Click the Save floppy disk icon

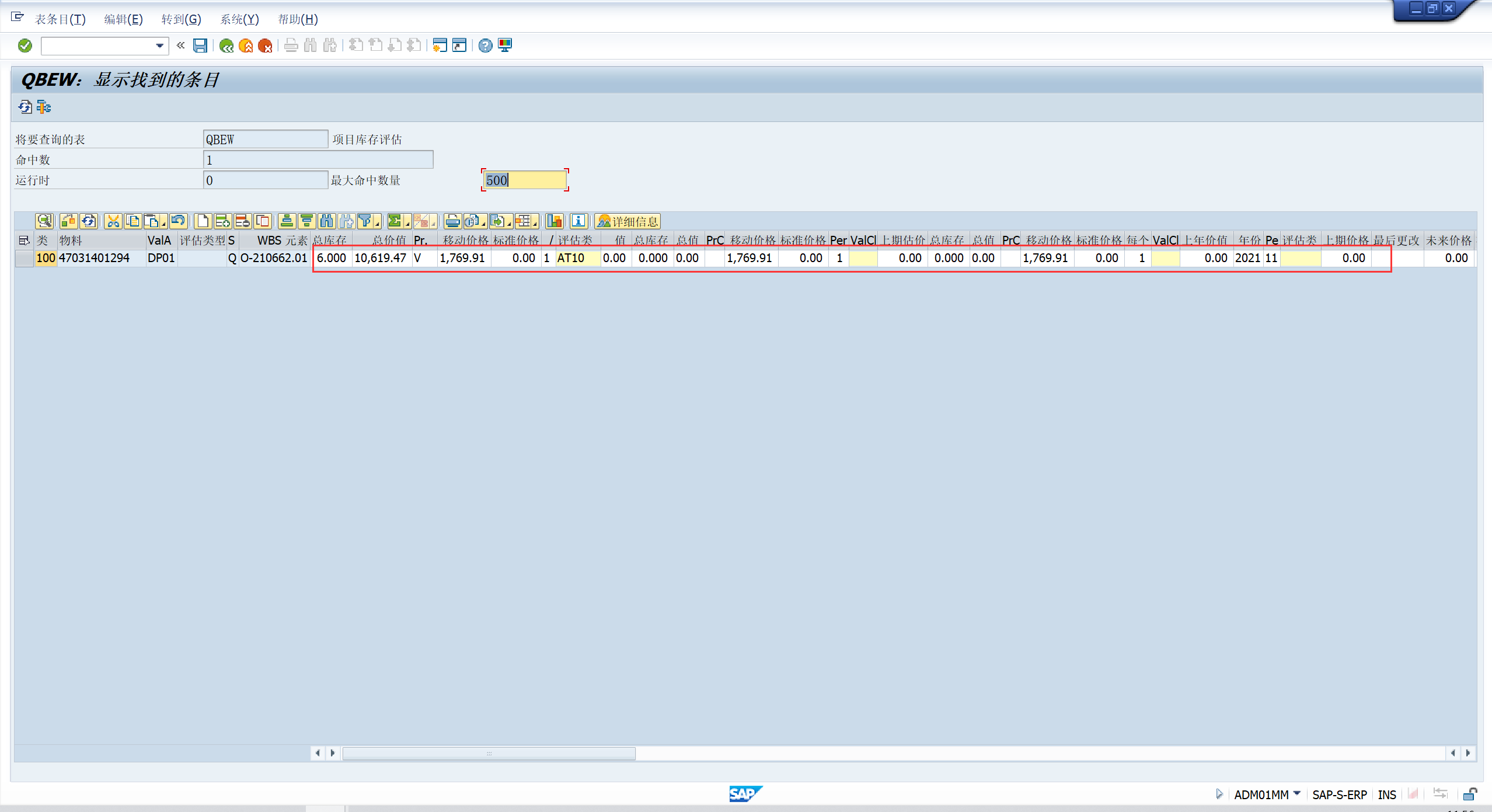[x=200, y=46]
